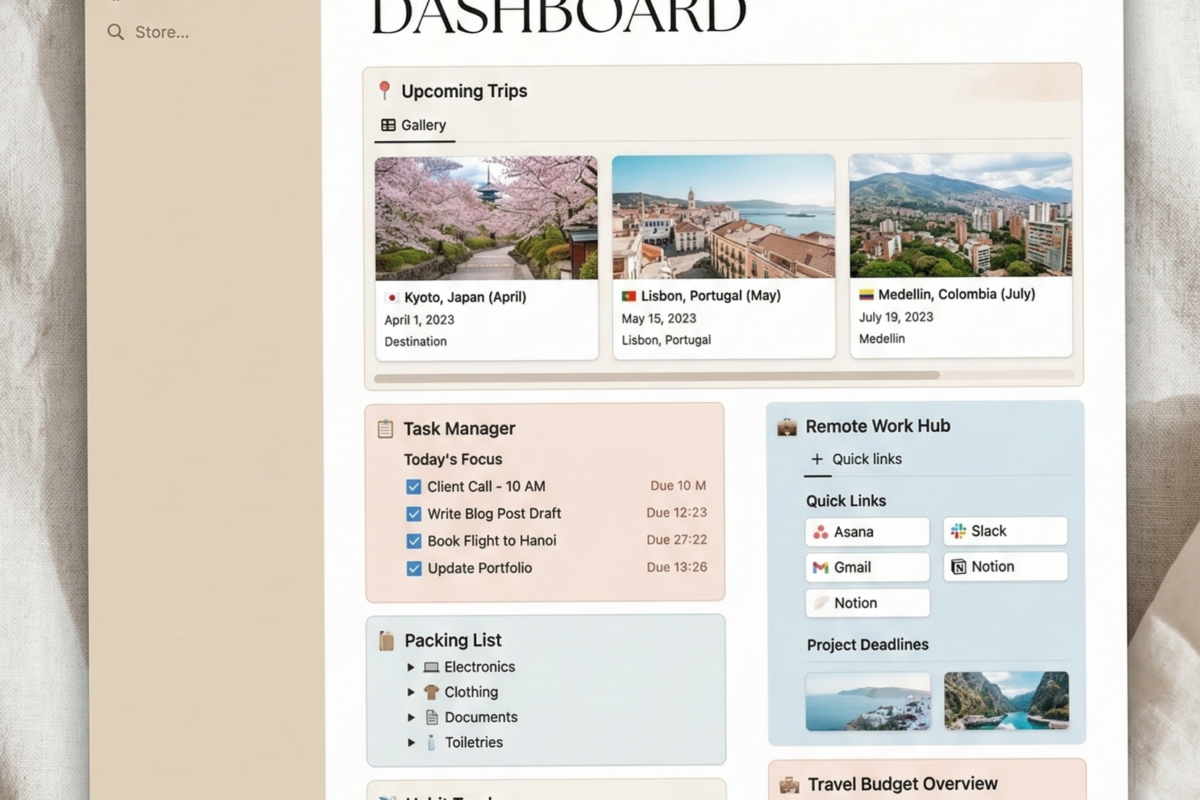Expand the Clothing packing section
The image size is (1200, 800).
click(x=410, y=691)
